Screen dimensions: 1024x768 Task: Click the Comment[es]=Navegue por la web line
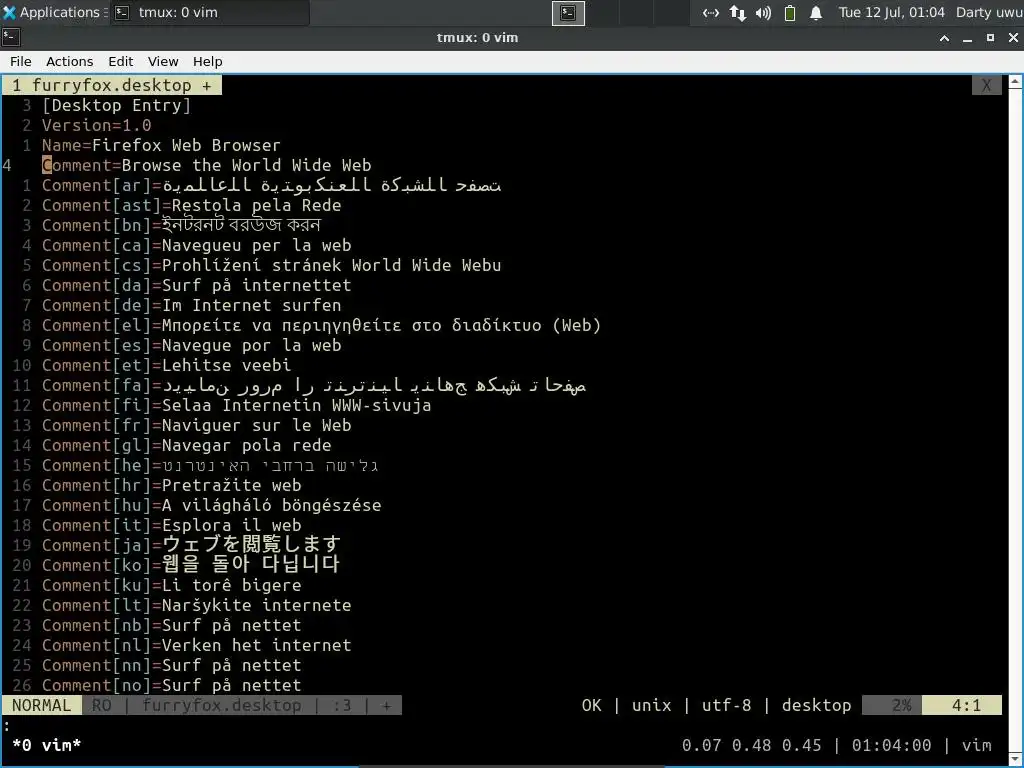191,345
